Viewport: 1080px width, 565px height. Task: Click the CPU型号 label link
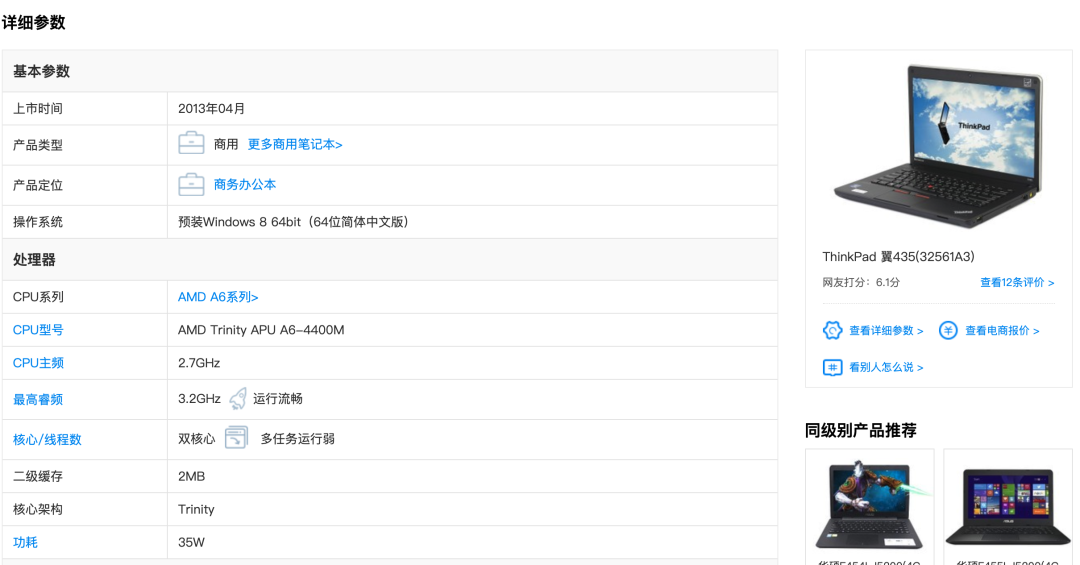point(38,330)
